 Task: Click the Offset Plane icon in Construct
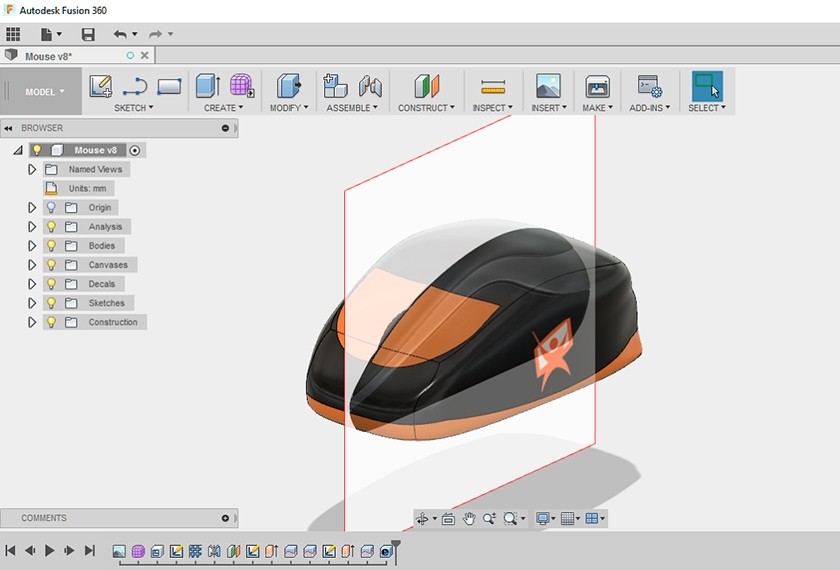coord(426,86)
